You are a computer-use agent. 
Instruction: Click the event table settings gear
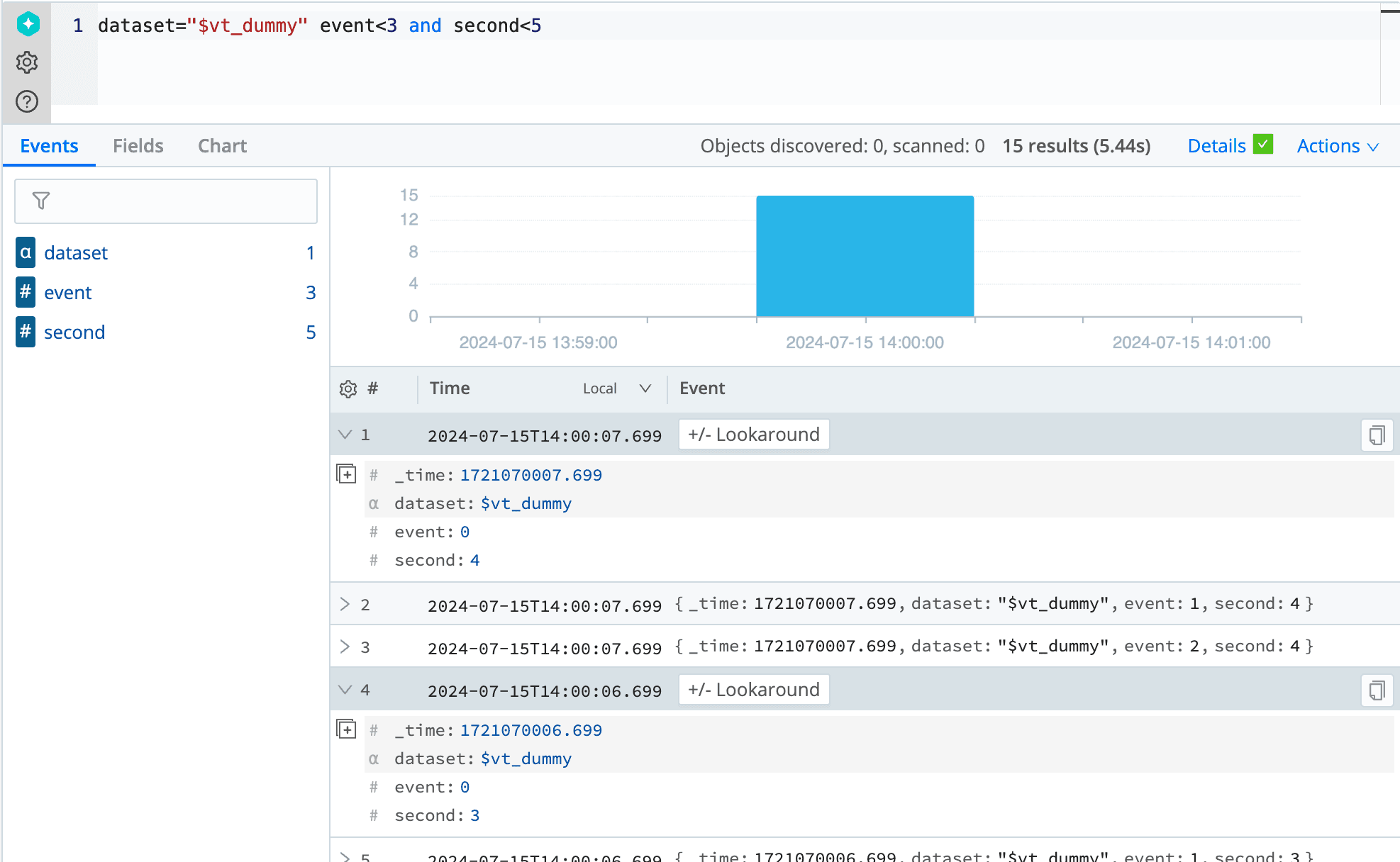point(348,388)
